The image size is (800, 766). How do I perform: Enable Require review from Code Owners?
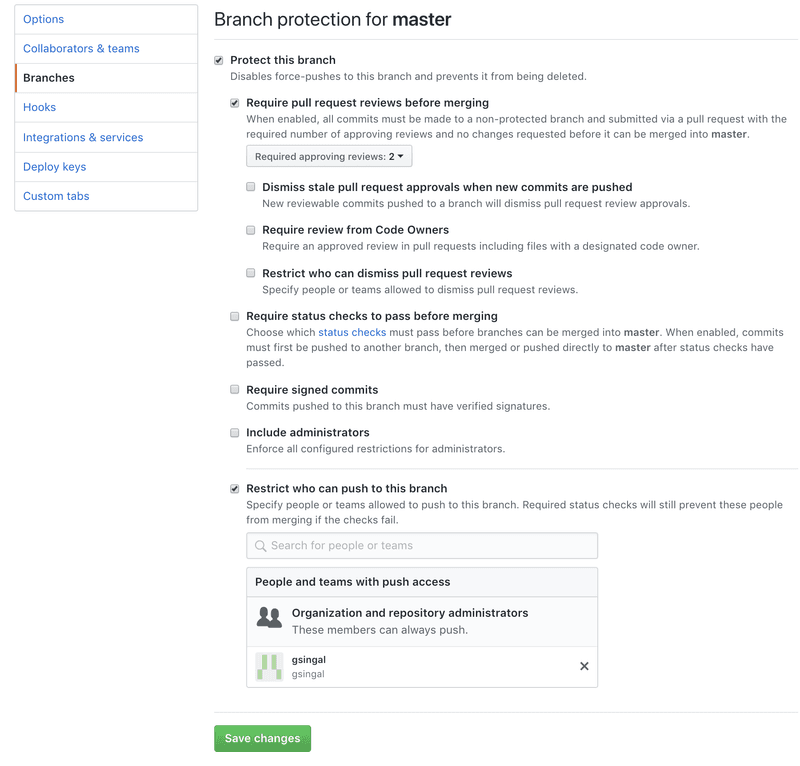(x=251, y=230)
